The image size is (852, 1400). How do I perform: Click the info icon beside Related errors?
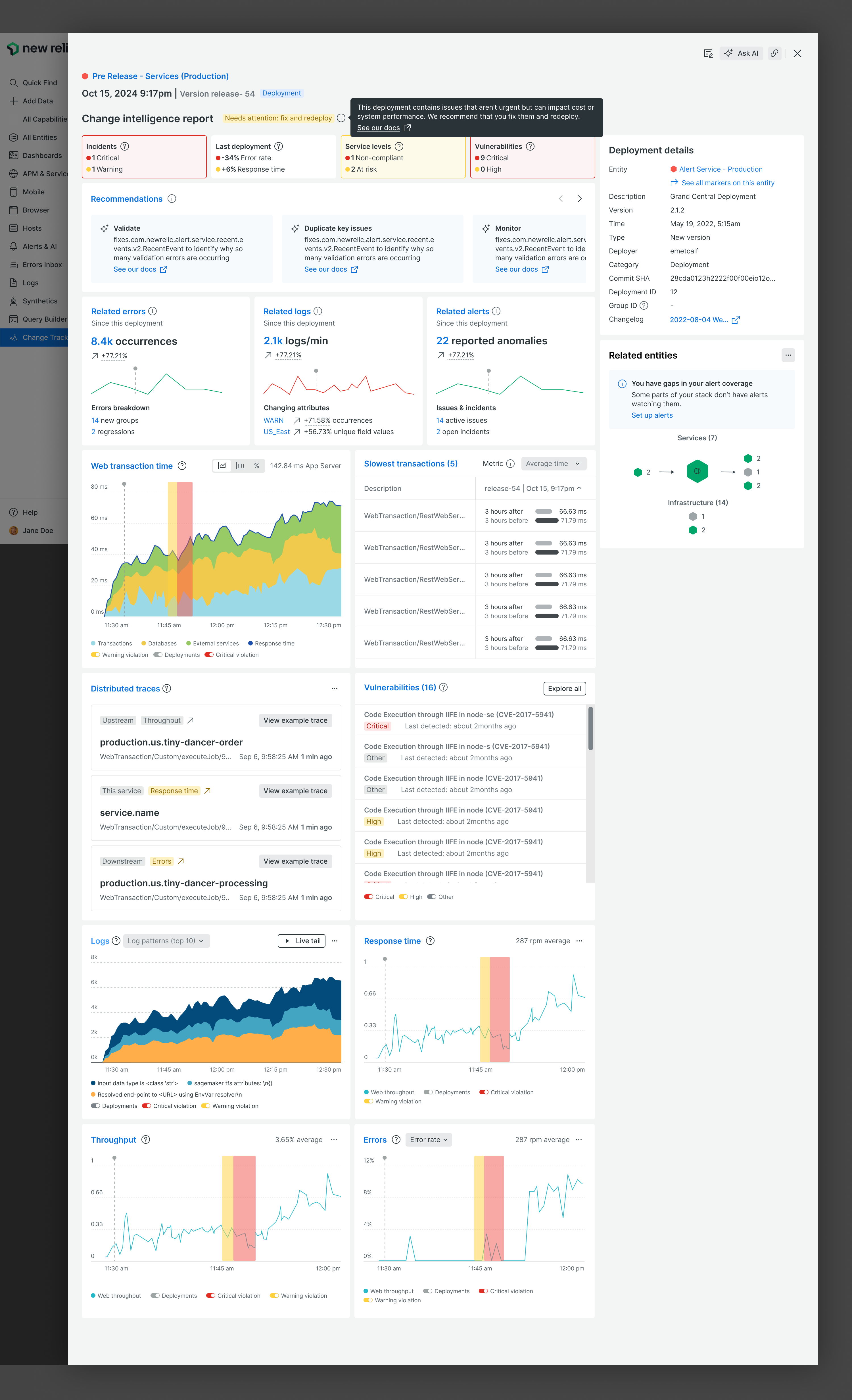(x=152, y=311)
